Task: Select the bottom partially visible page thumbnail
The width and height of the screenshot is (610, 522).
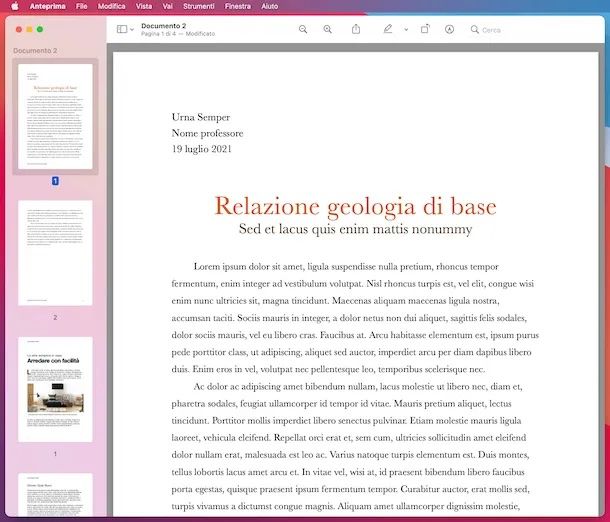Action: [x=55, y=495]
